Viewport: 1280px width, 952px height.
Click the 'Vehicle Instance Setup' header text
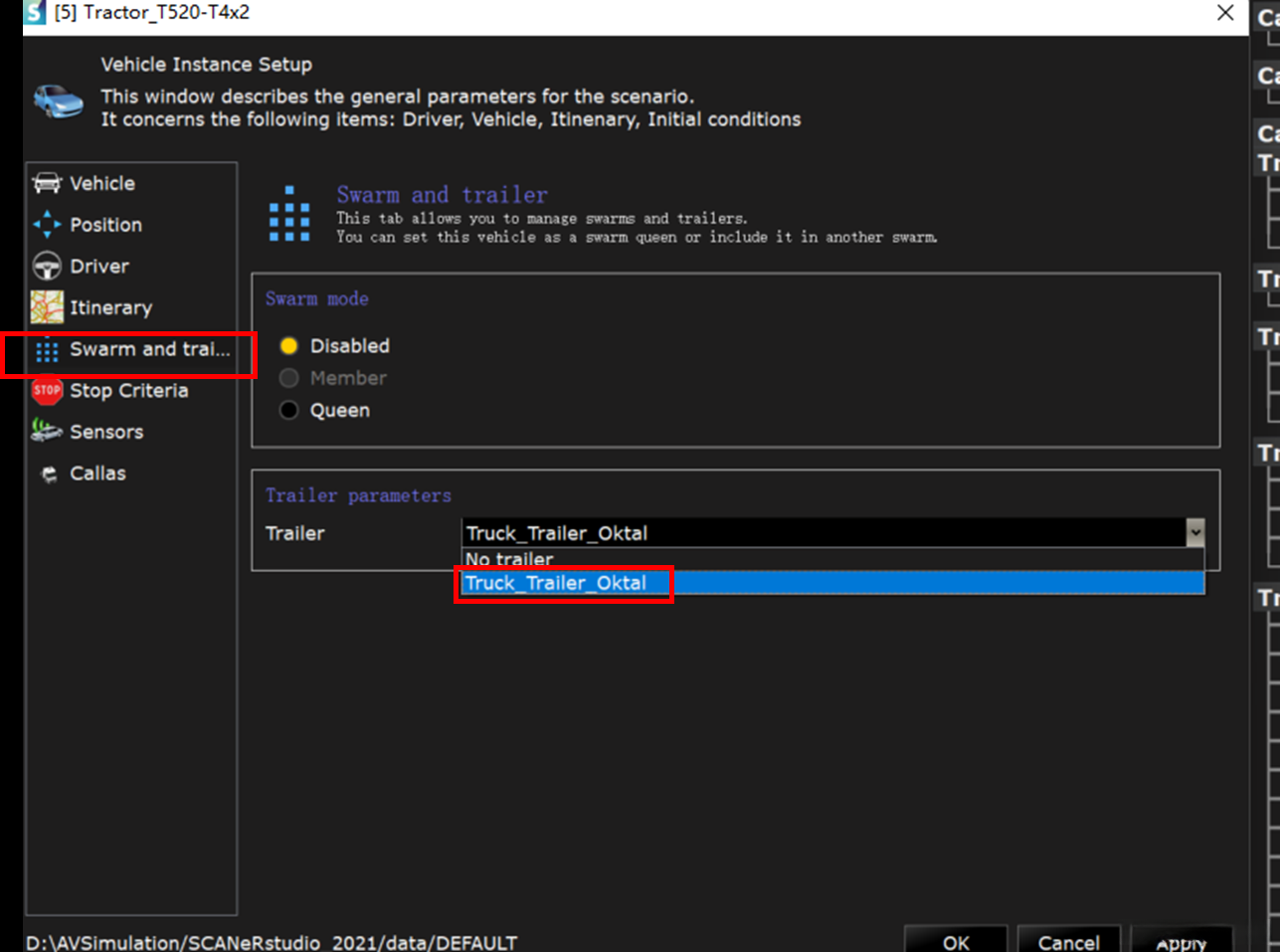(207, 65)
